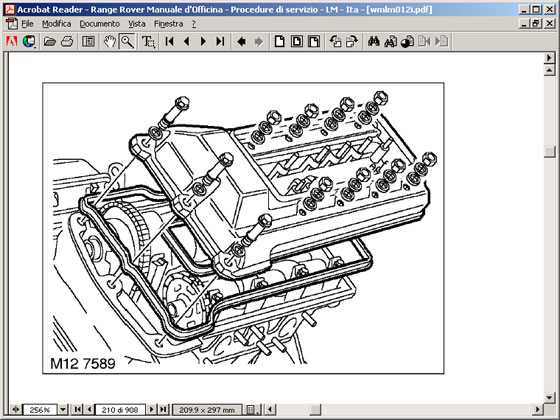Restore the inner document window
Viewport: 560px width, 420px height.
[536, 24]
